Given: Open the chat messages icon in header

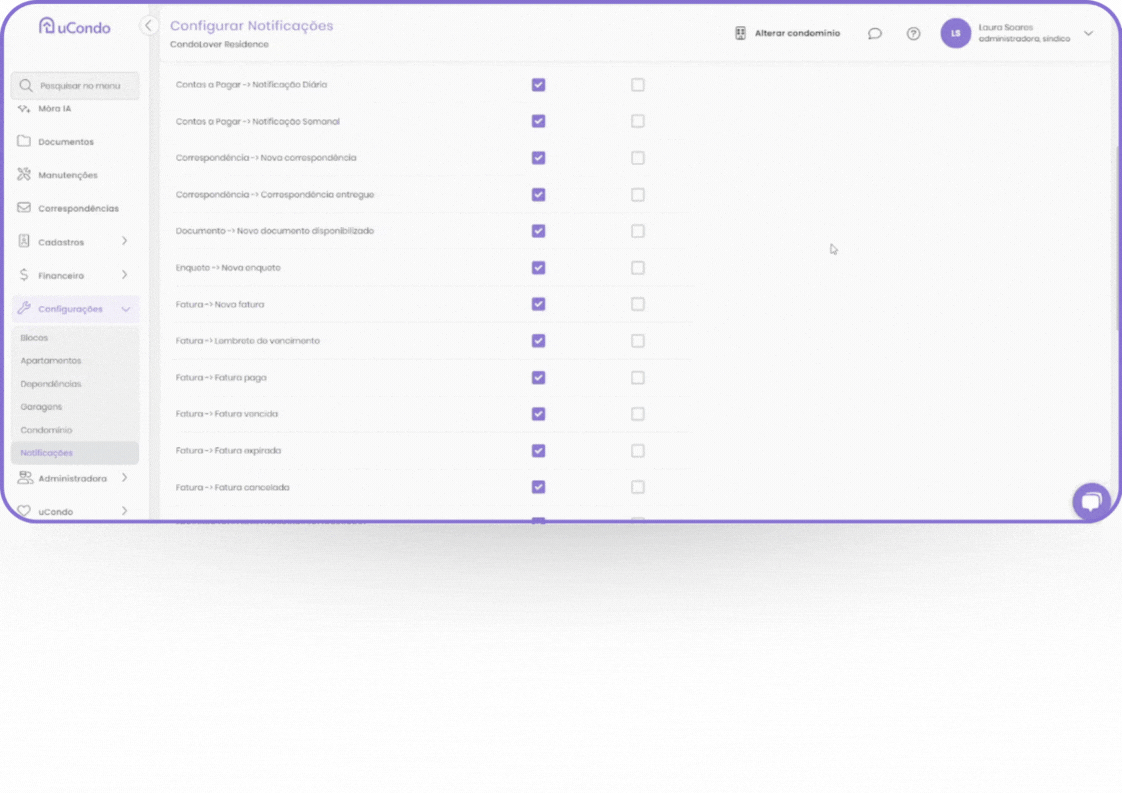Looking at the screenshot, I should click(874, 34).
